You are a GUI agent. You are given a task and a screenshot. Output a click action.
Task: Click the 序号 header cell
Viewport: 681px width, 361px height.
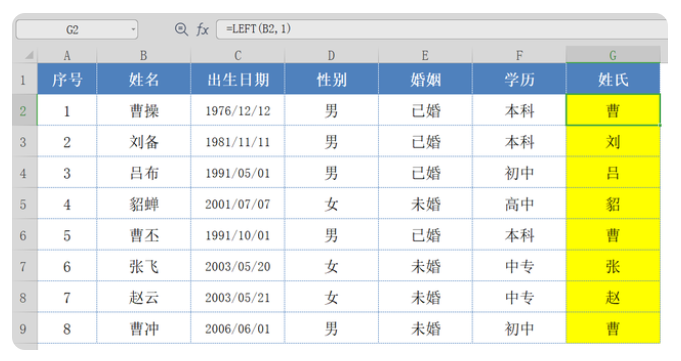point(67,79)
